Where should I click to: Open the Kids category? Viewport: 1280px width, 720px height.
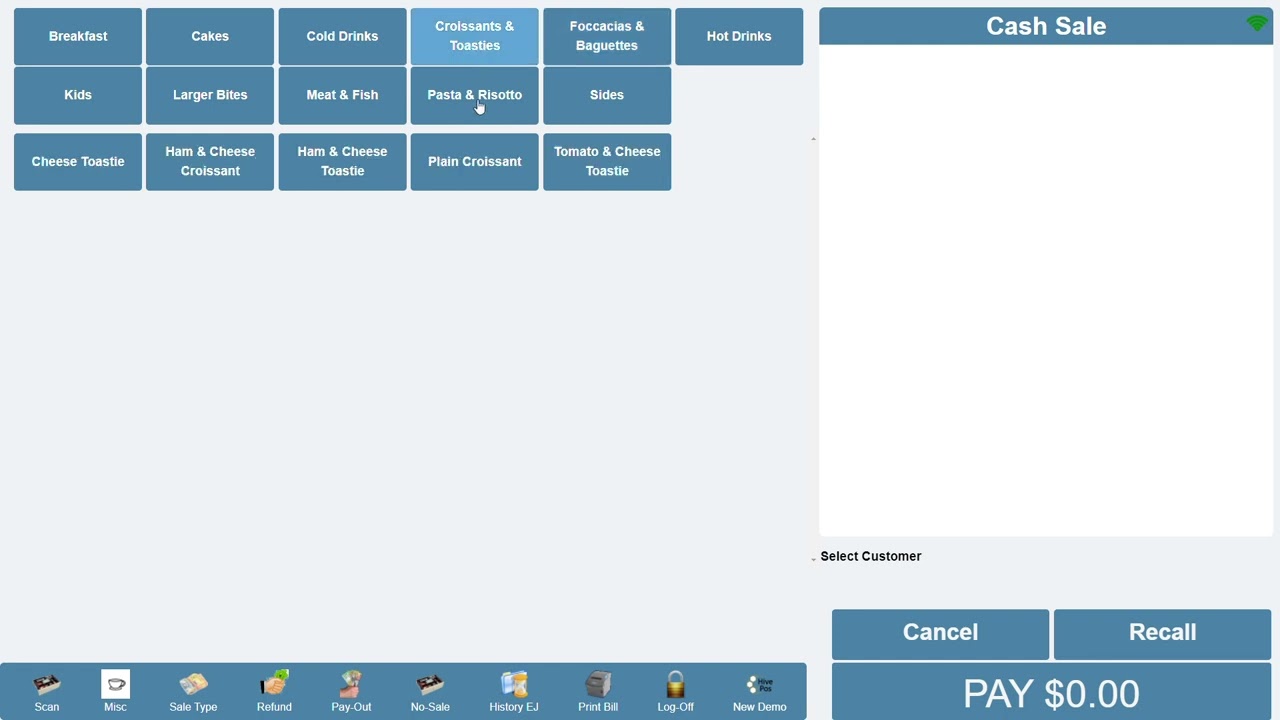coord(78,96)
